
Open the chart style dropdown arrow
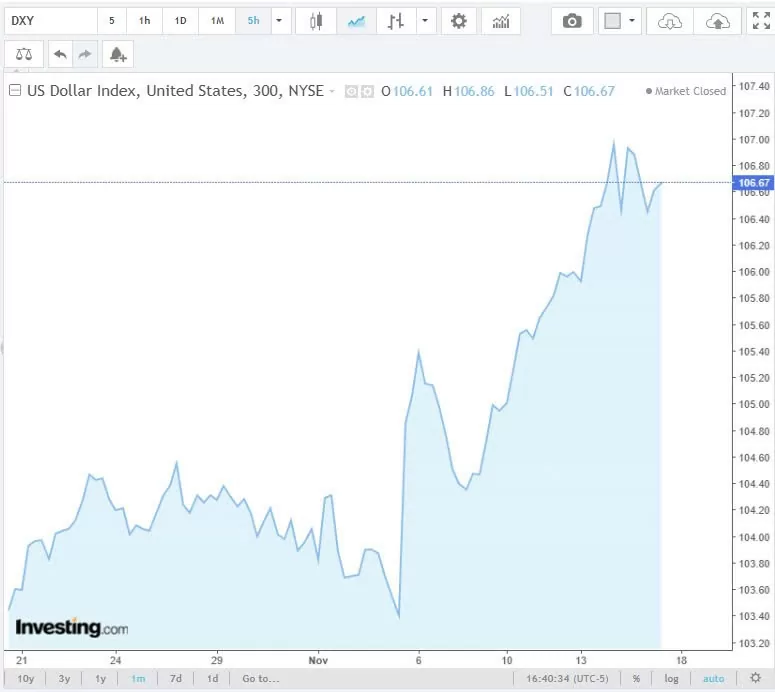427,21
